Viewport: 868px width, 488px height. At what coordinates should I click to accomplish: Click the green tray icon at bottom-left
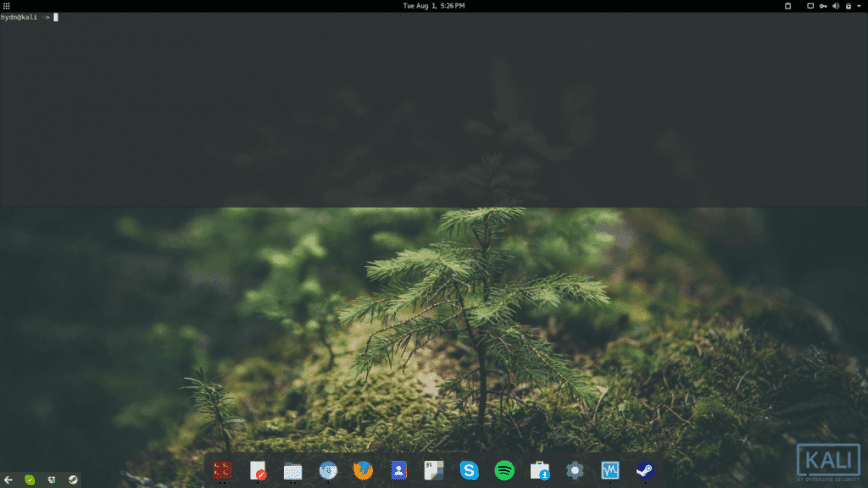[30, 480]
